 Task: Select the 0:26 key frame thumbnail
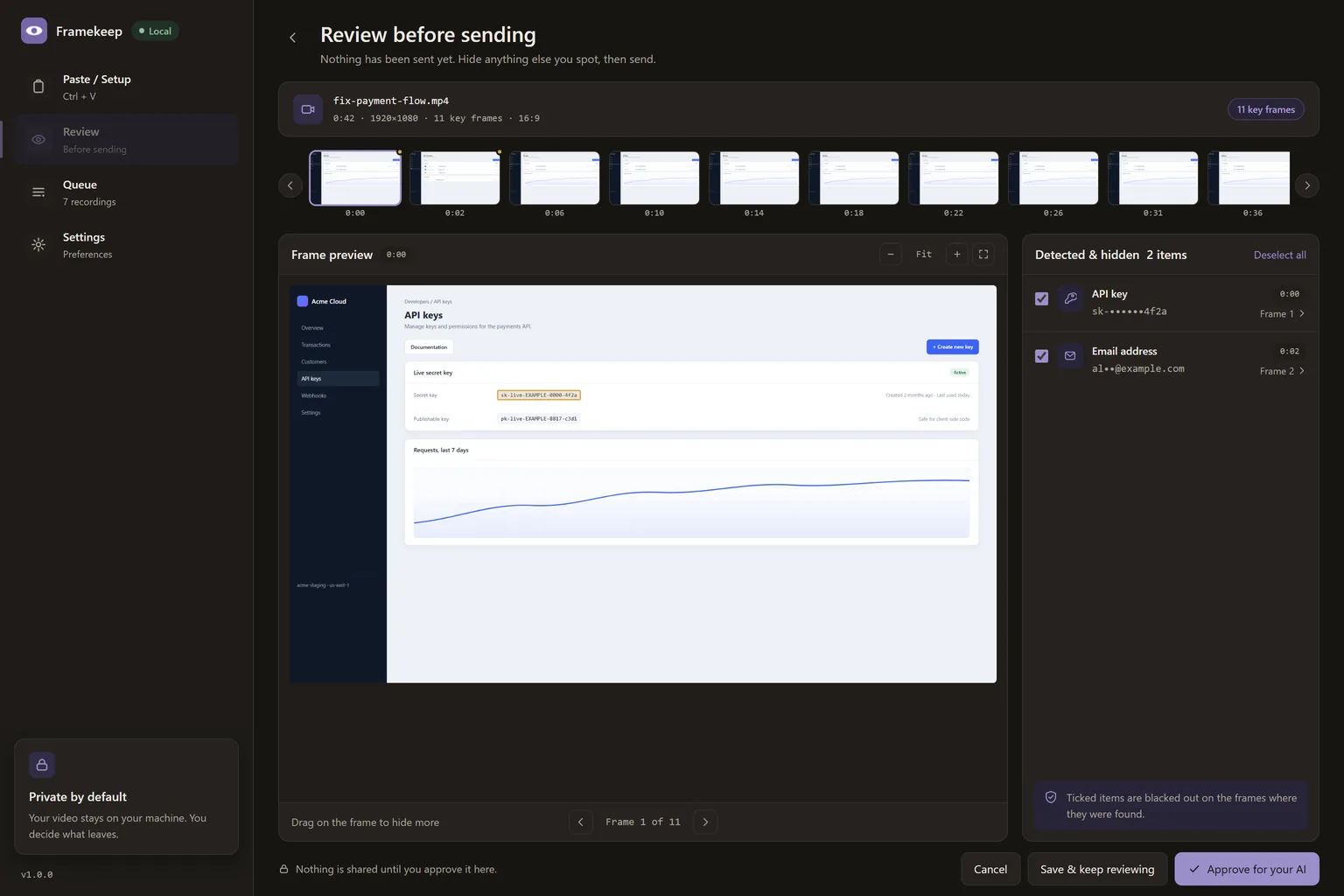(1053, 178)
